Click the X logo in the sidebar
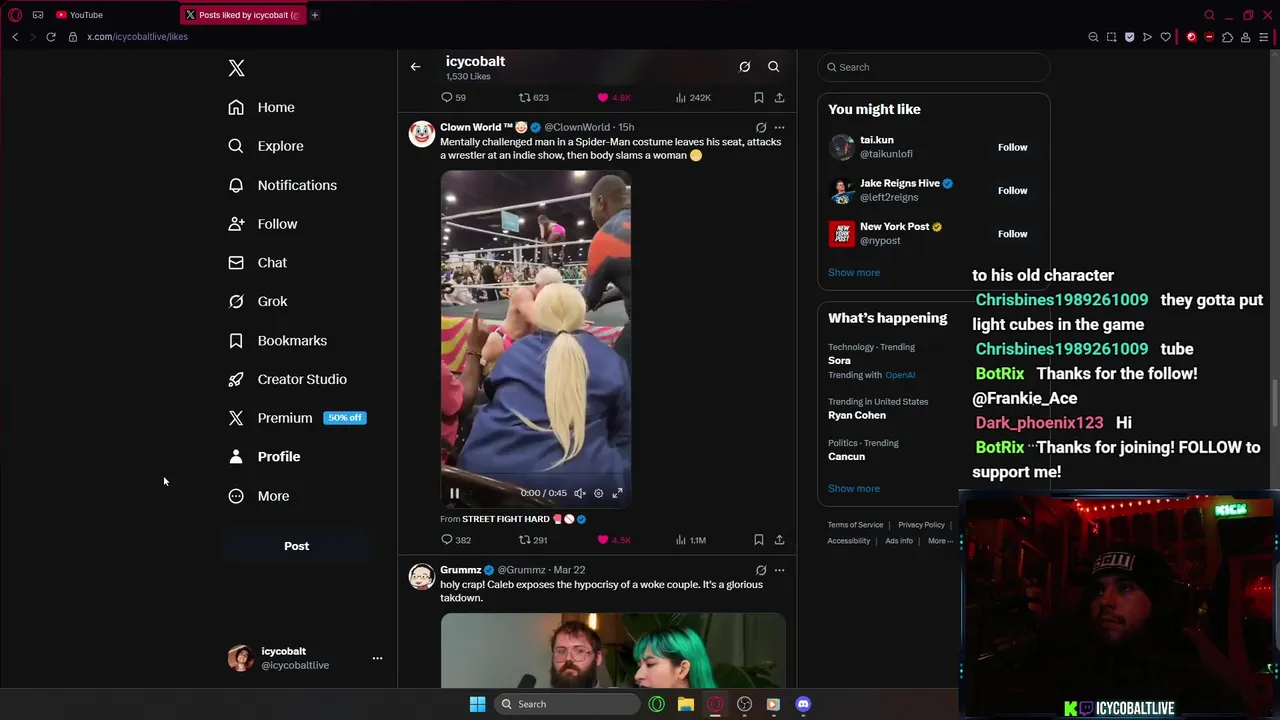 click(x=236, y=68)
